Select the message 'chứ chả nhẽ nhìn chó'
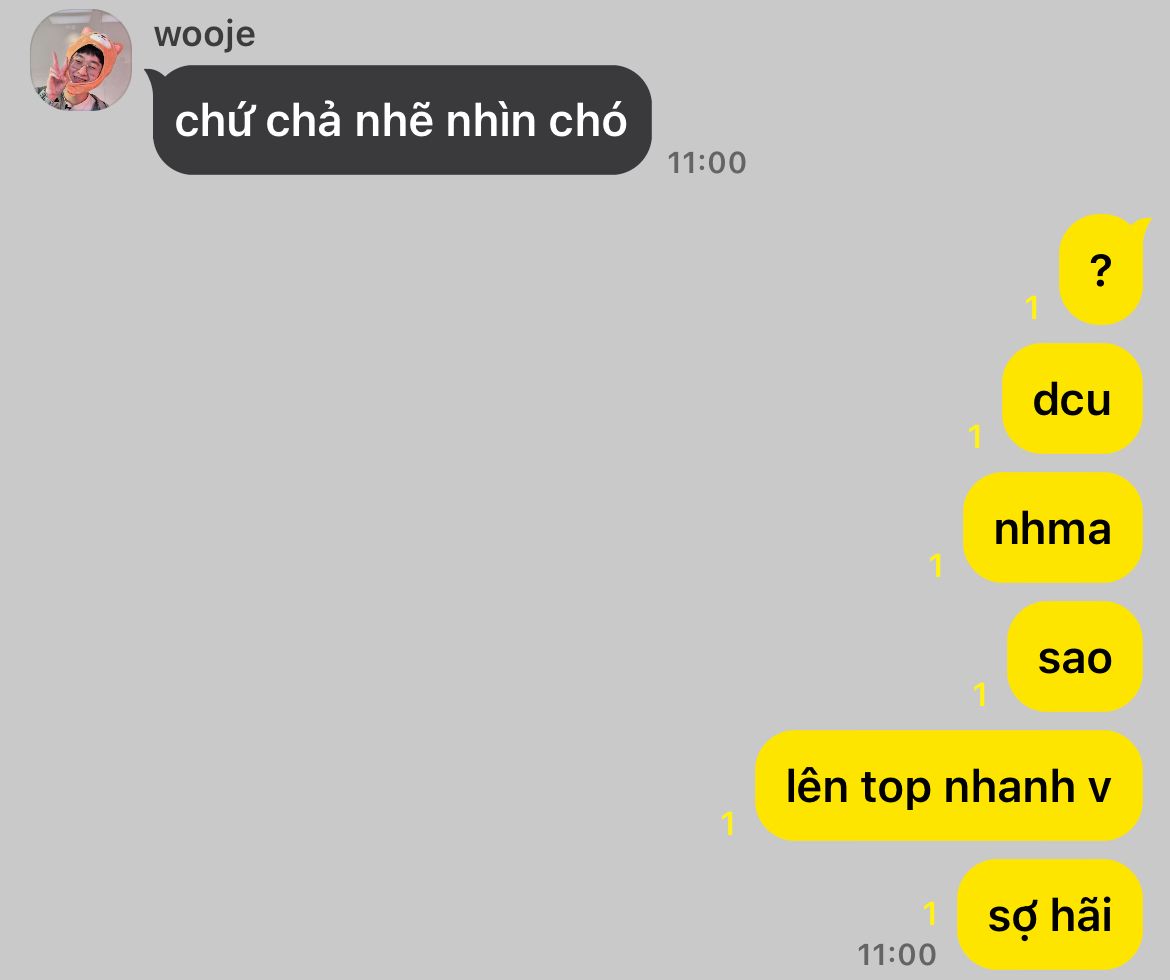The height and width of the screenshot is (980, 1170). [401, 120]
